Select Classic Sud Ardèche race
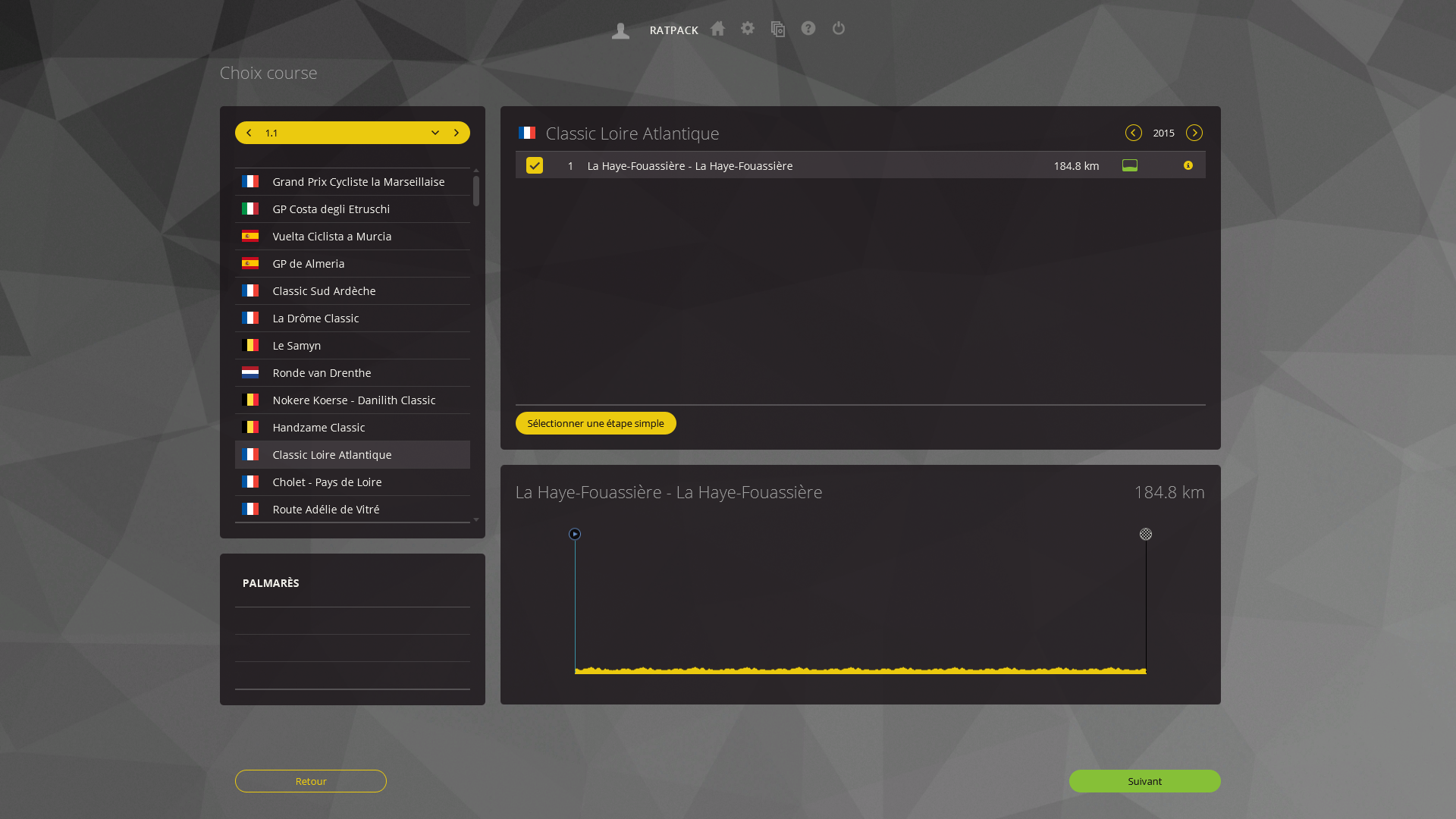Image resolution: width=1456 pixels, height=819 pixels. click(x=353, y=291)
